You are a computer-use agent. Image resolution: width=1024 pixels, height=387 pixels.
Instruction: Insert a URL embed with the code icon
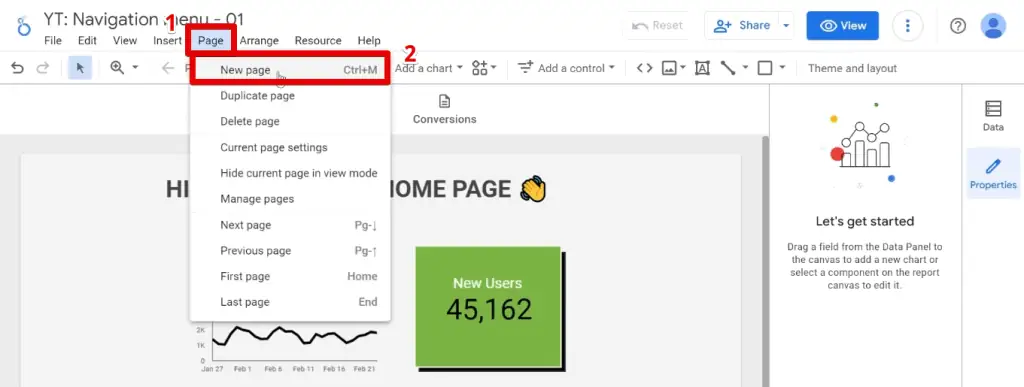point(645,68)
